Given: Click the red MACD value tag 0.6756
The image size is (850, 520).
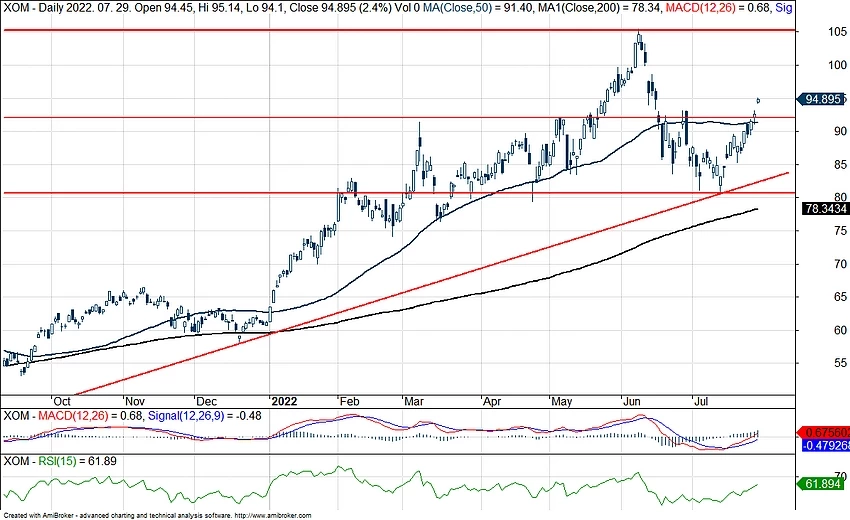Looking at the screenshot, I should pyautogui.click(x=824, y=433).
